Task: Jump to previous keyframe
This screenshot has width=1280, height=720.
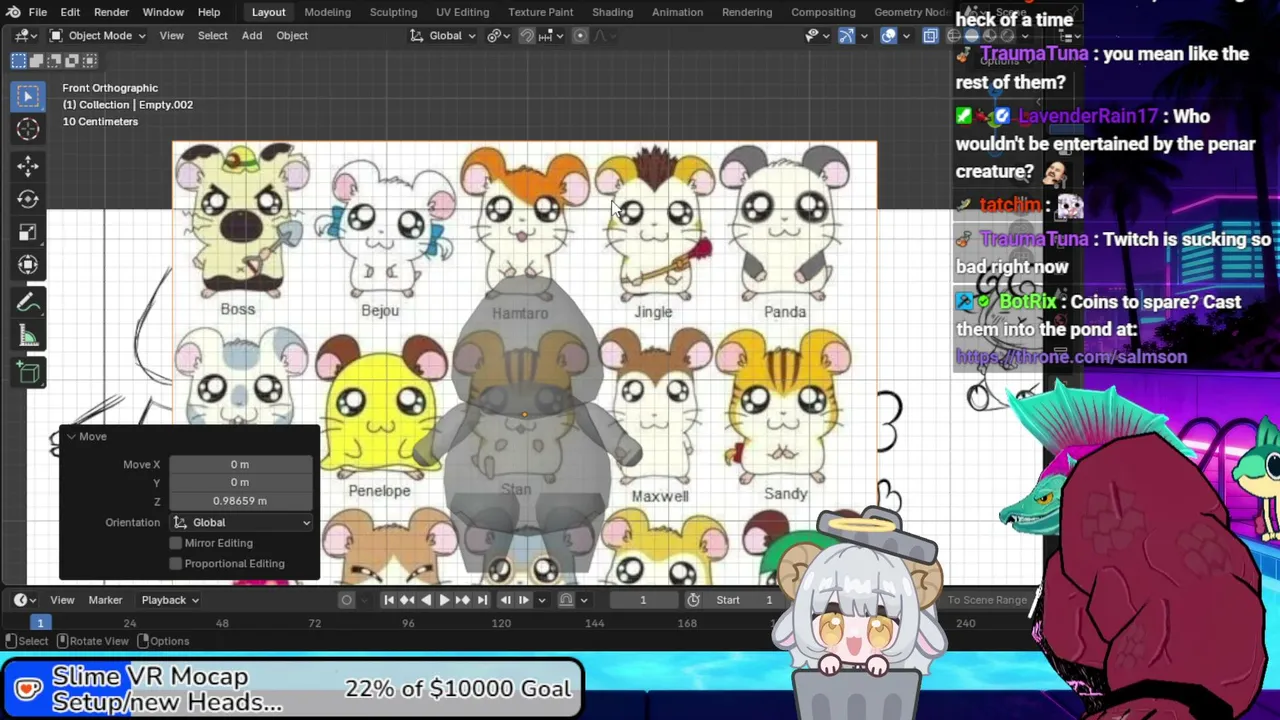Action: coord(407,600)
